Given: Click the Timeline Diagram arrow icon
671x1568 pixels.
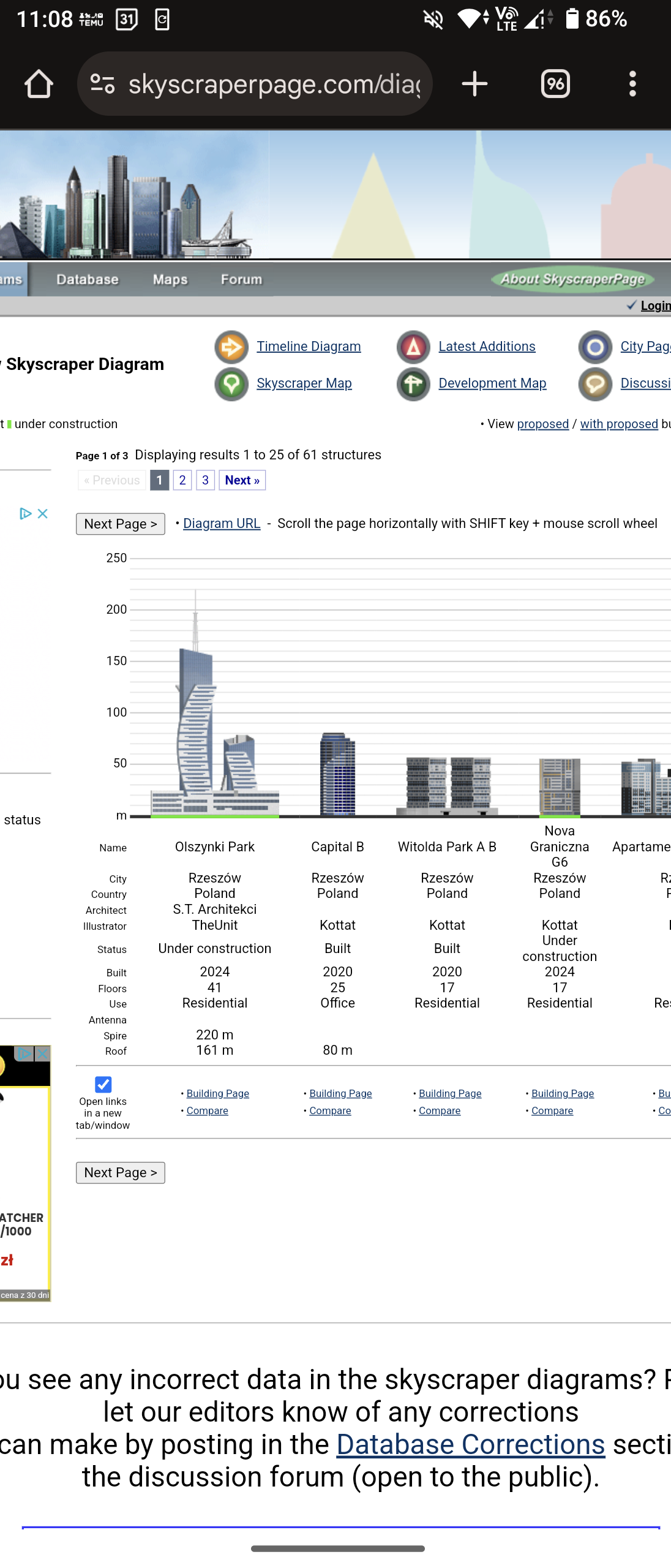Looking at the screenshot, I should coord(231,347).
